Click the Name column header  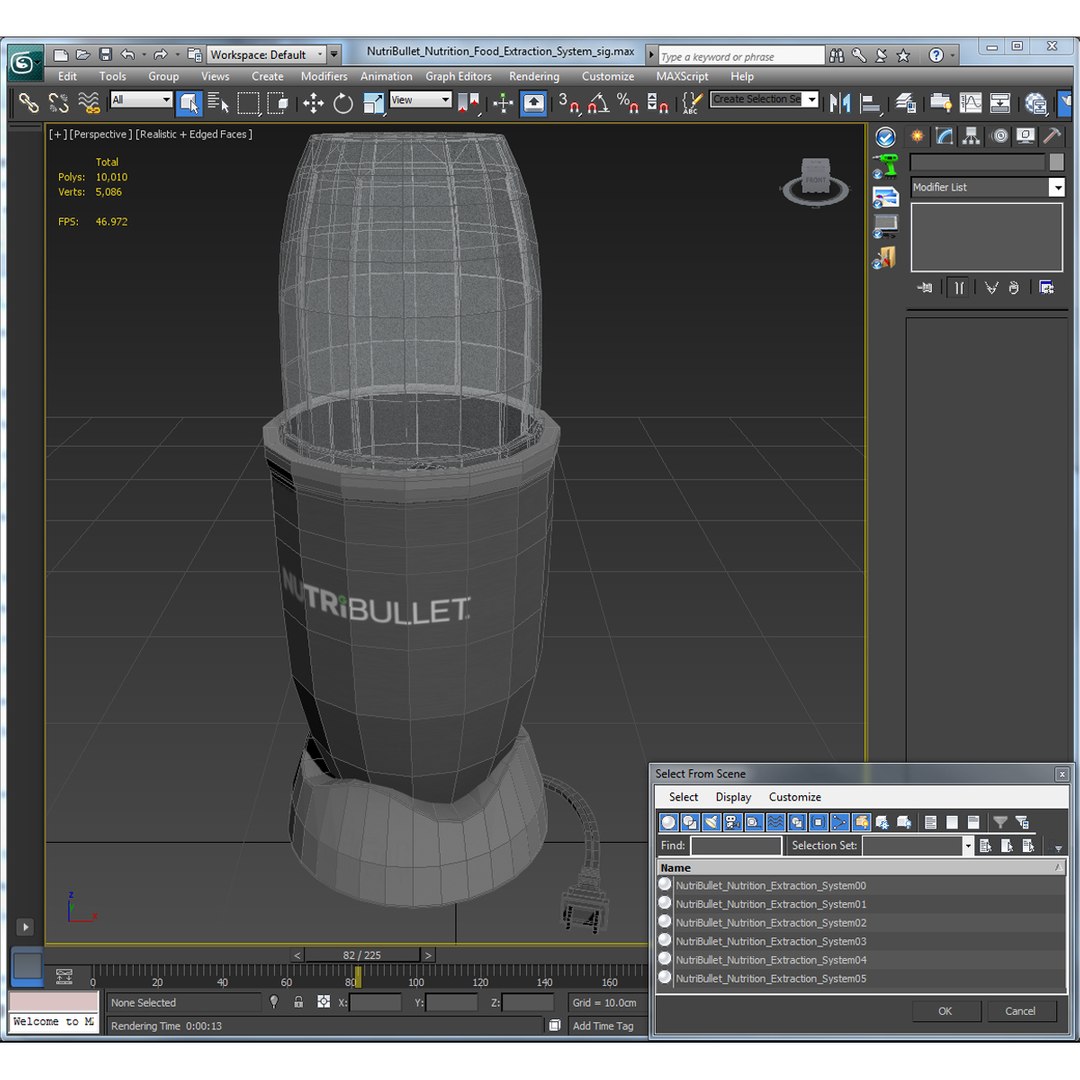pyautogui.click(x=860, y=868)
